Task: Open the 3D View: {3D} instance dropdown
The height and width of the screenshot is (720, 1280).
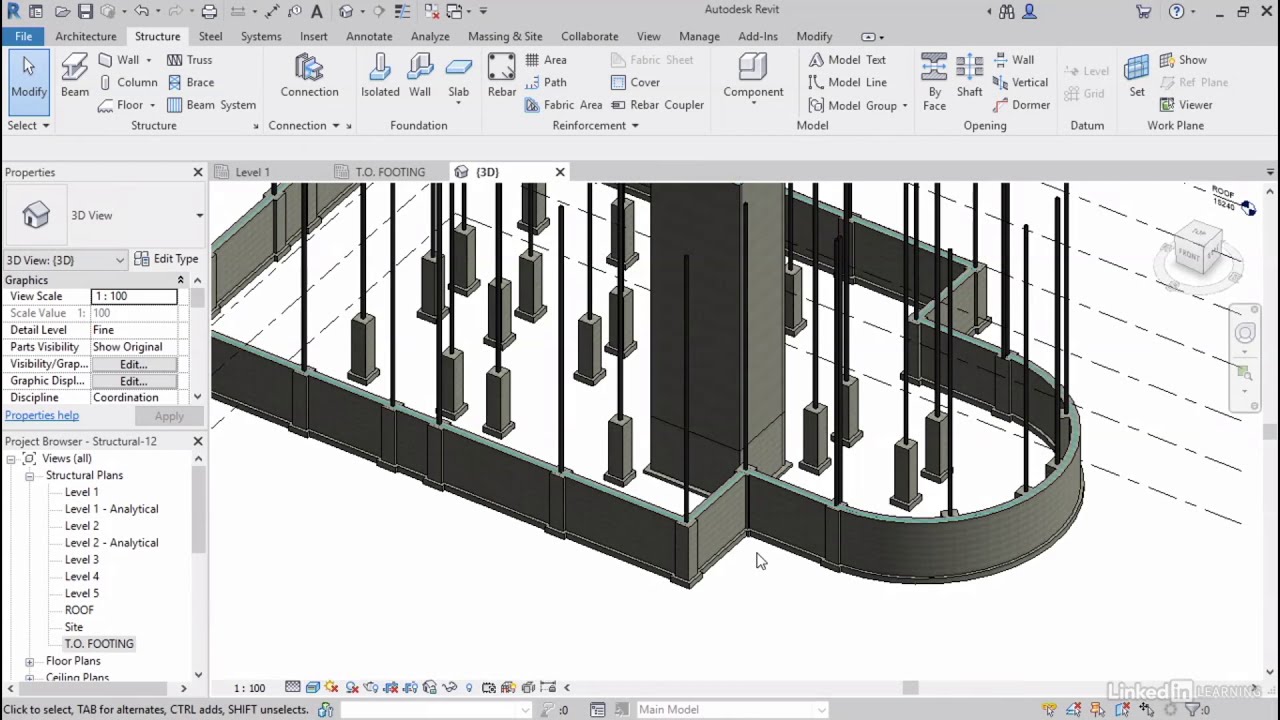Action: [x=65, y=260]
